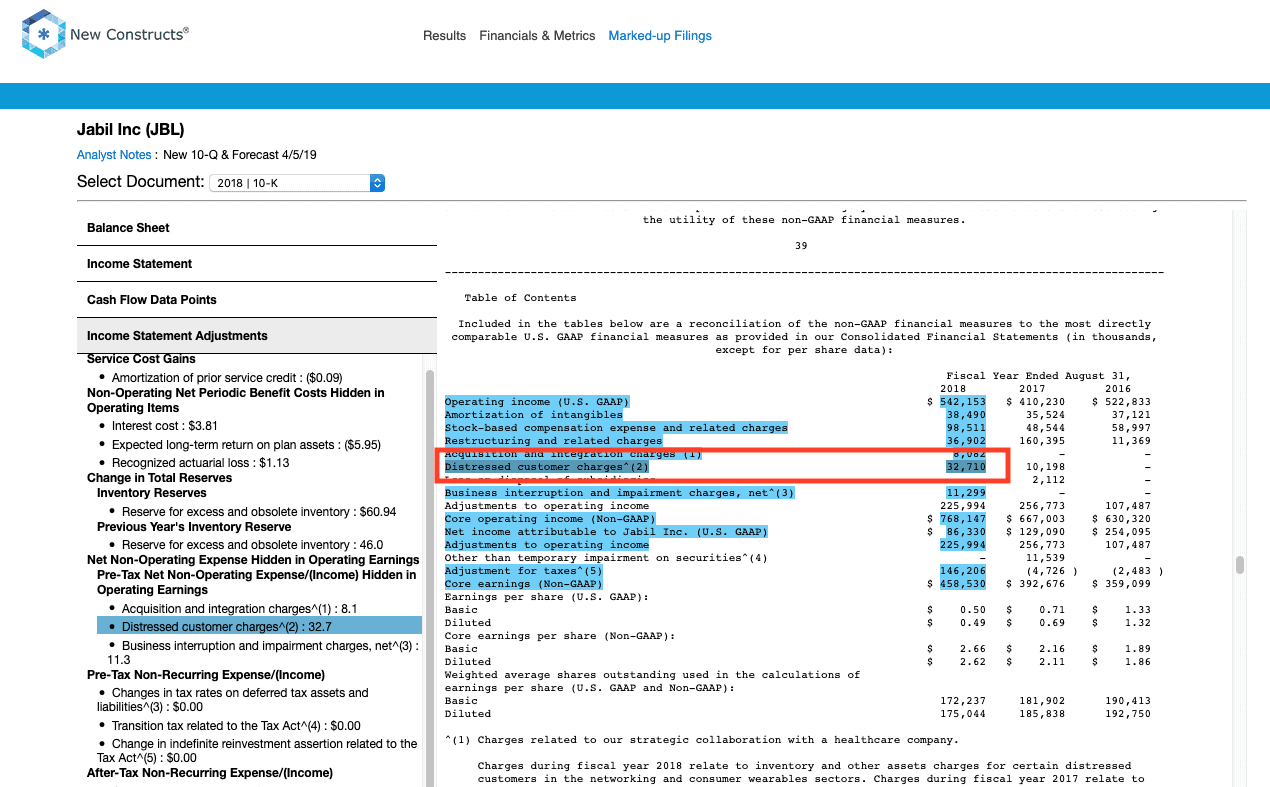1270x787 pixels.
Task: Select Changes in tax rates on deferred tax item
Action: tap(234, 700)
